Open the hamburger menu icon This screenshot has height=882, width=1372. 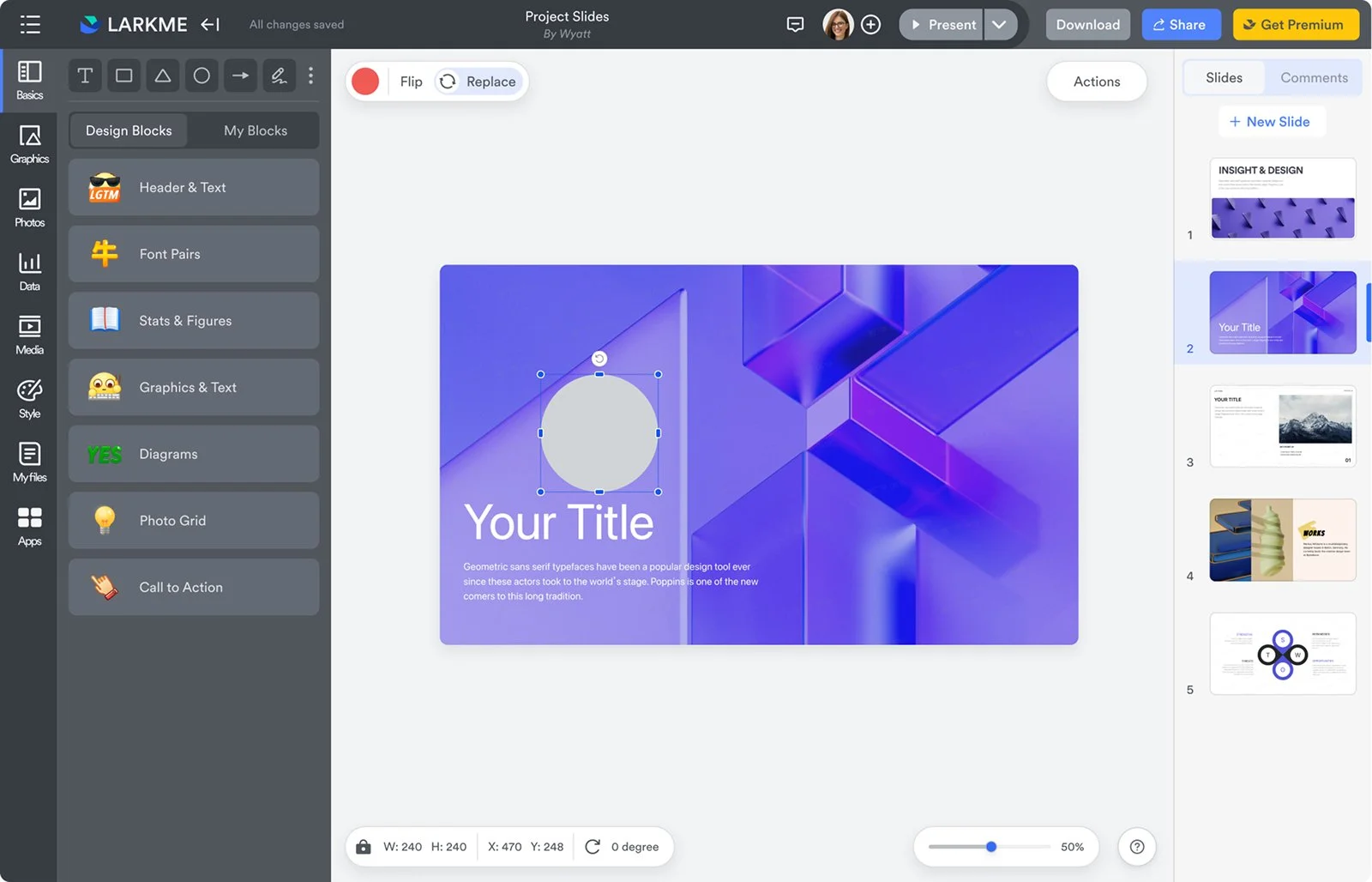(30, 24)
